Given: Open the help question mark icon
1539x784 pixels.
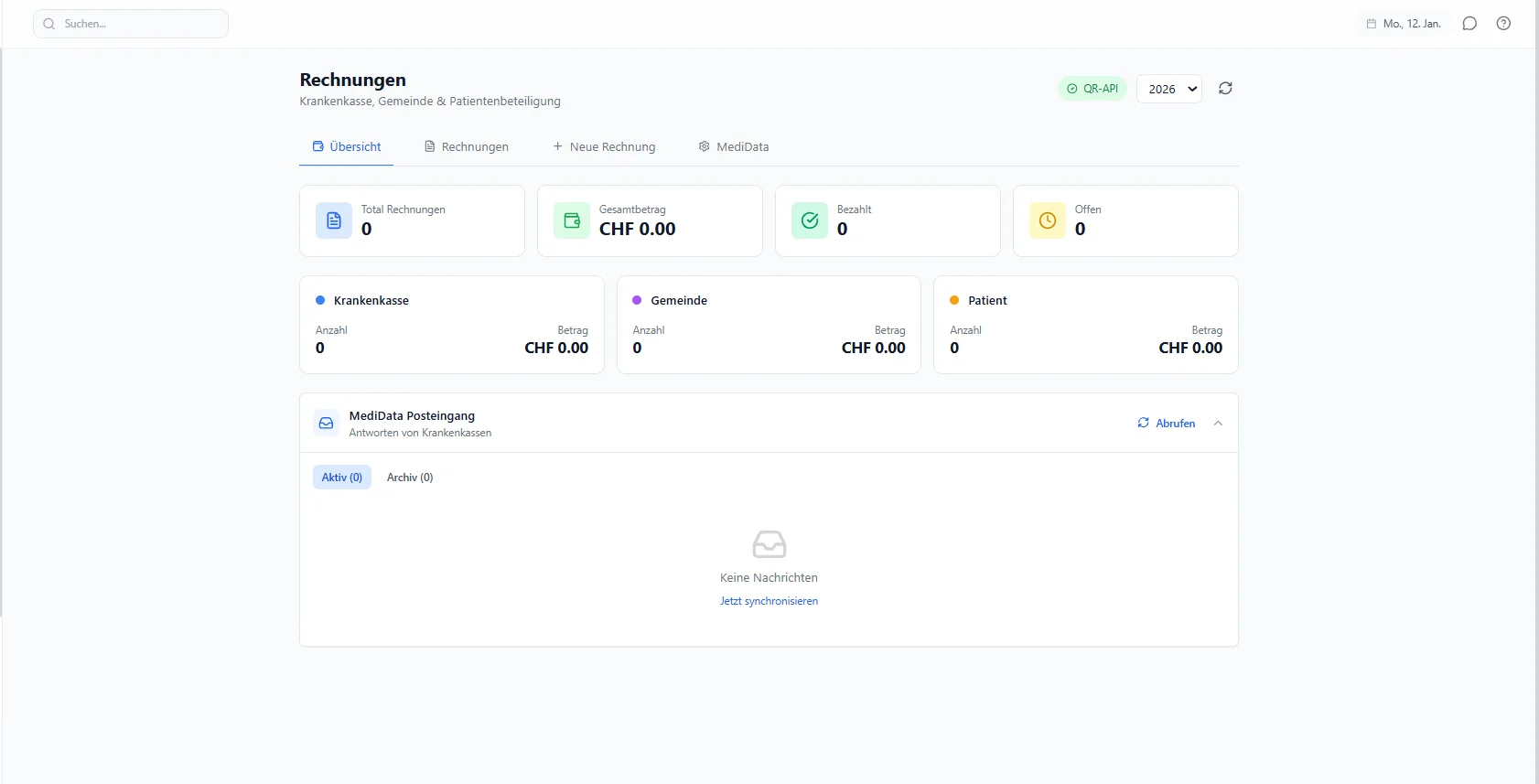Looking at the screenshot, I should coord(1503,24).
